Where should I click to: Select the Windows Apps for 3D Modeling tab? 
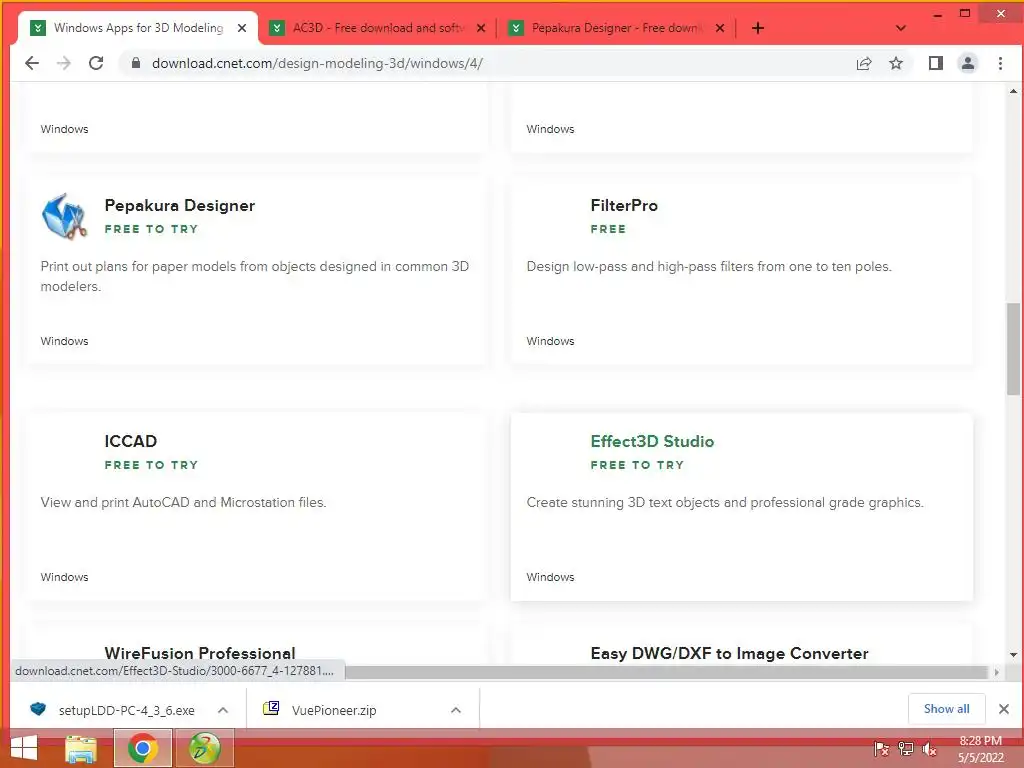(x=138, y=28)
